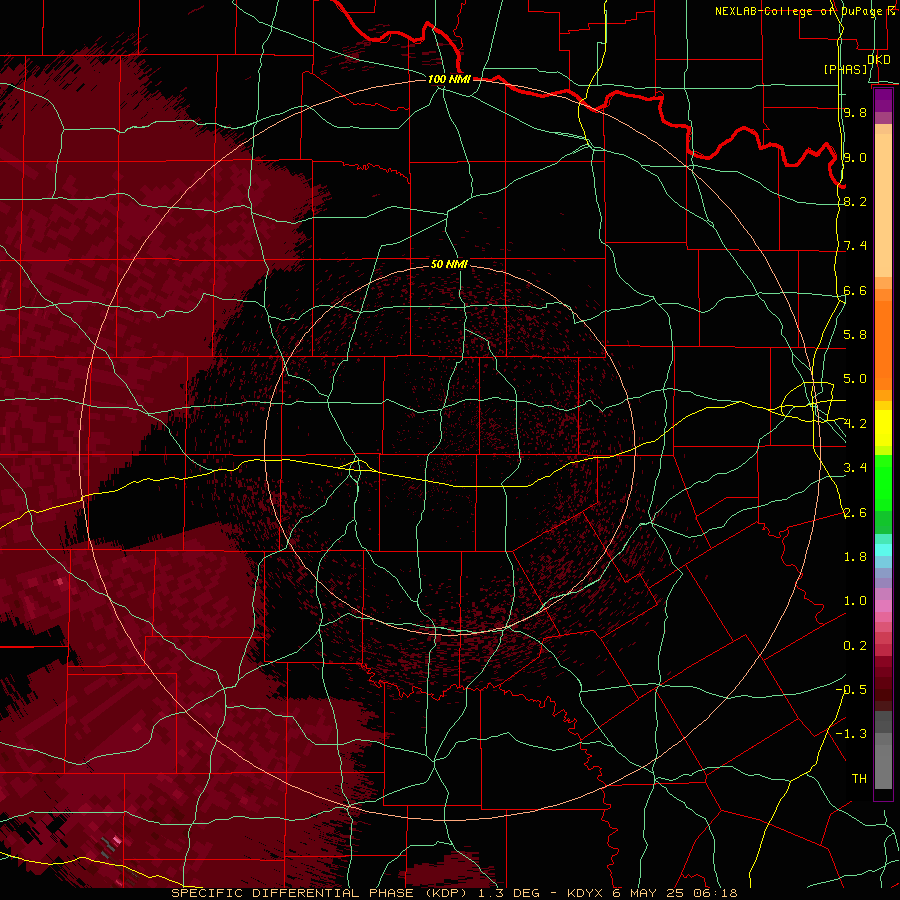Click the 3.4 scale value
Screen dimensions: 900x900
click(x=855, y=468)
